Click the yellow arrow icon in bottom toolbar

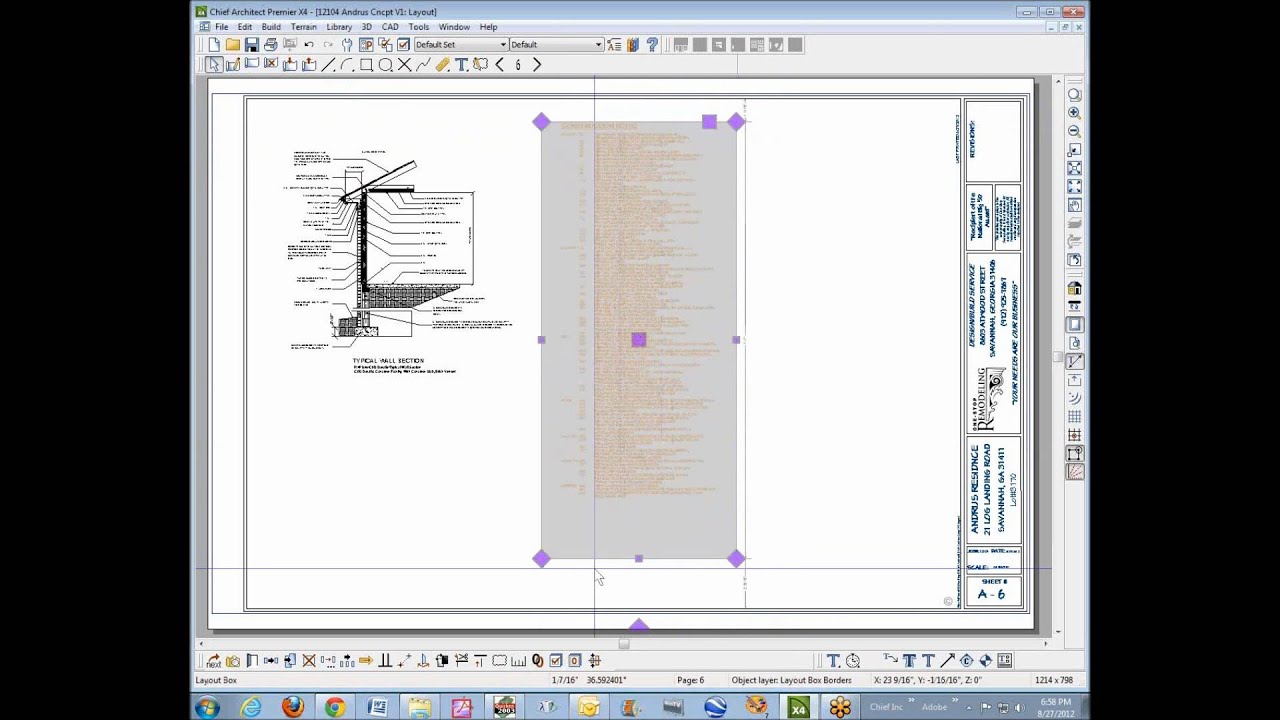coord(366,660)
